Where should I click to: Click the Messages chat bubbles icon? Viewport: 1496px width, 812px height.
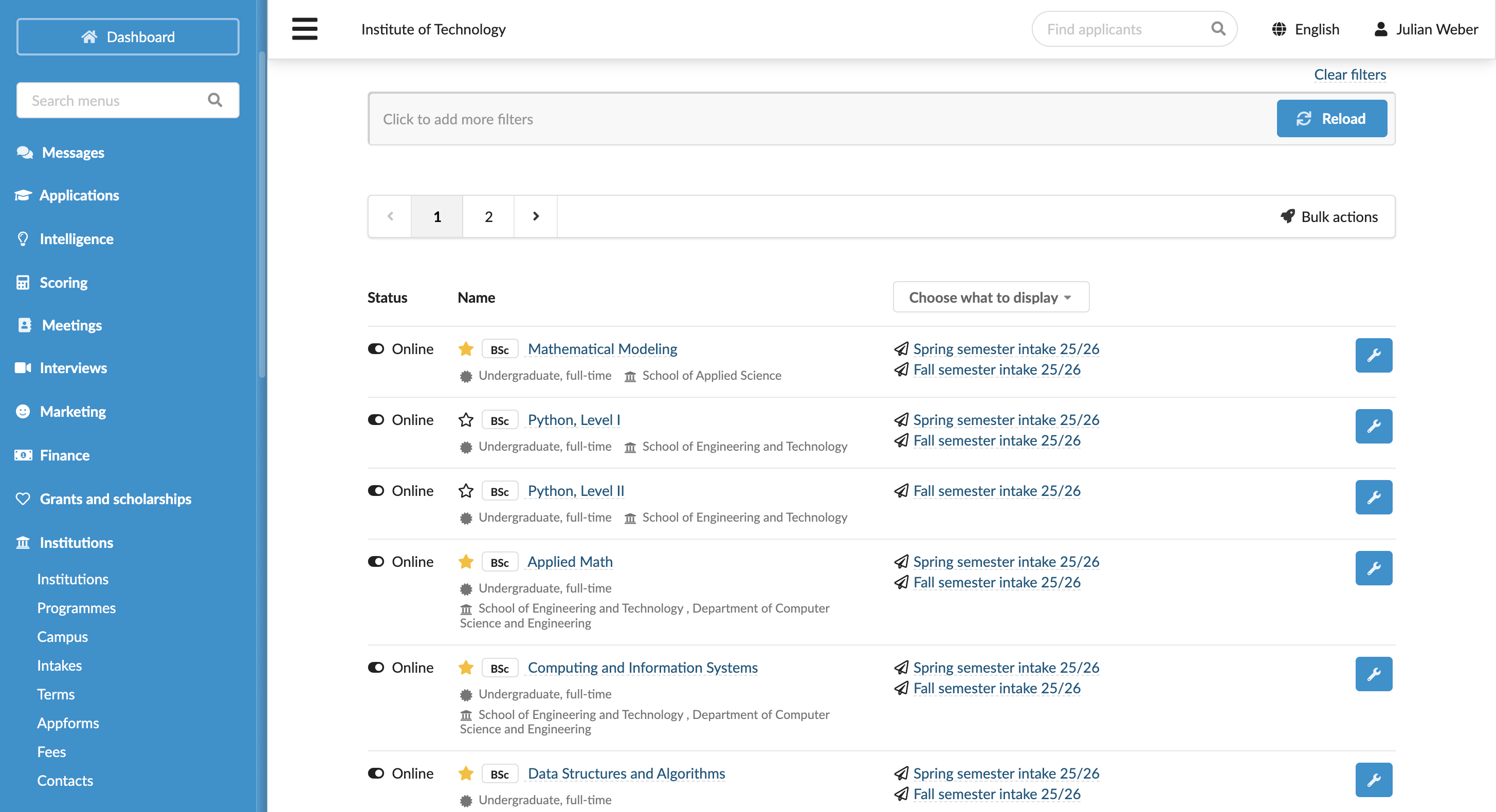click(24, 153)
